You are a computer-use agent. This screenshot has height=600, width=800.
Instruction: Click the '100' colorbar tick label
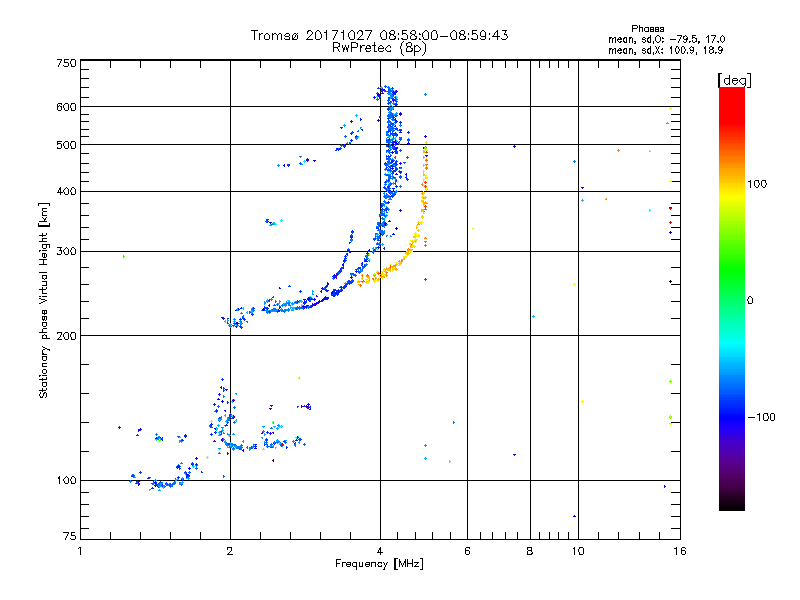[x=757, y=184]
